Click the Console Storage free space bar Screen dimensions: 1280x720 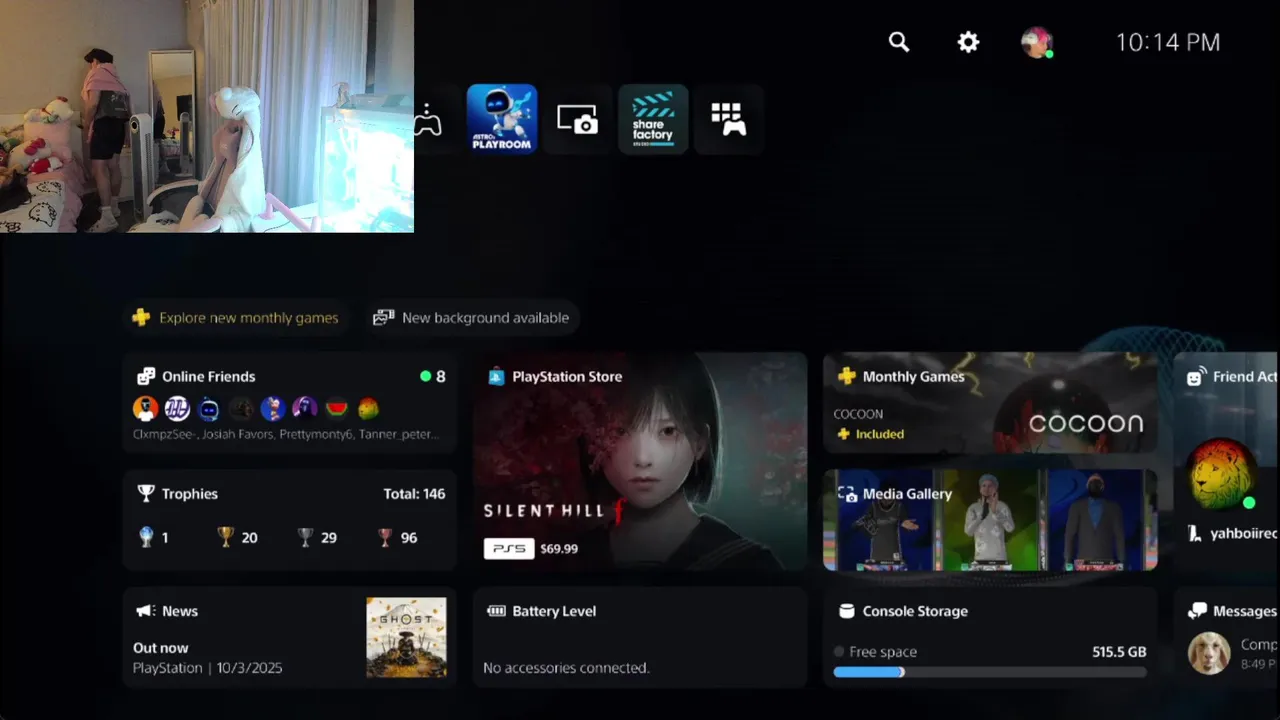pos(990,672)
